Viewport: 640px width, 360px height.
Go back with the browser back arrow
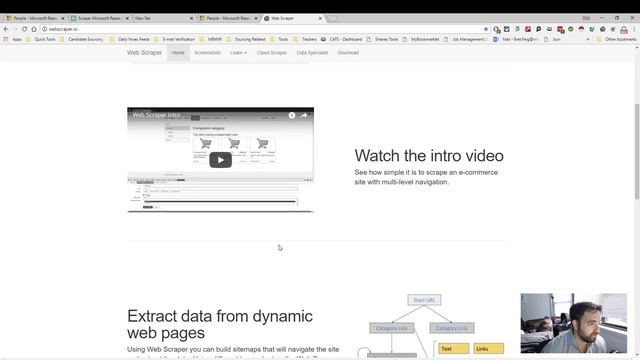click(x=6, y=29)
